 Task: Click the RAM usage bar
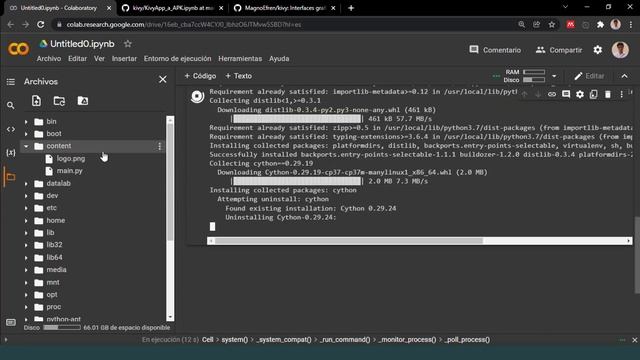tap(534, 72)
